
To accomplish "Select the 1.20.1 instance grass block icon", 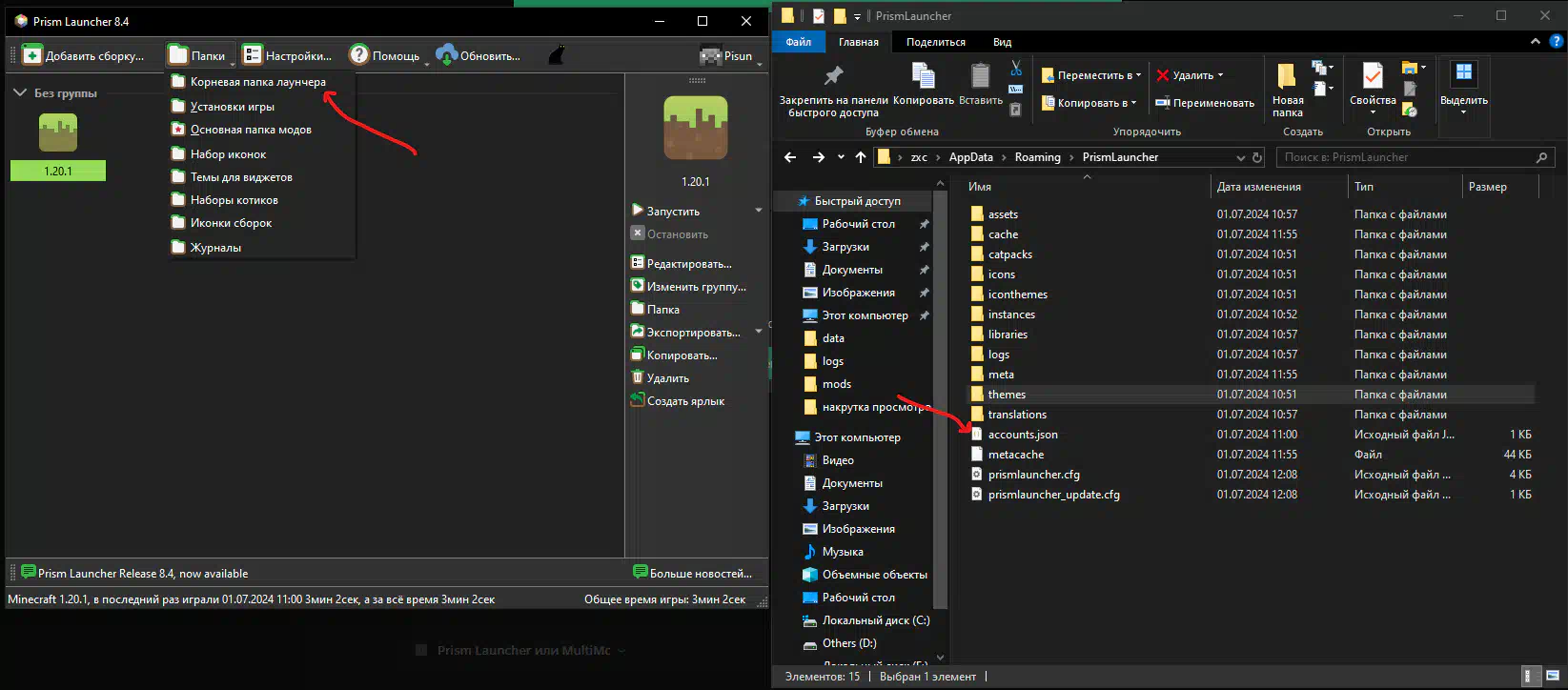I will tap(58, 132).
